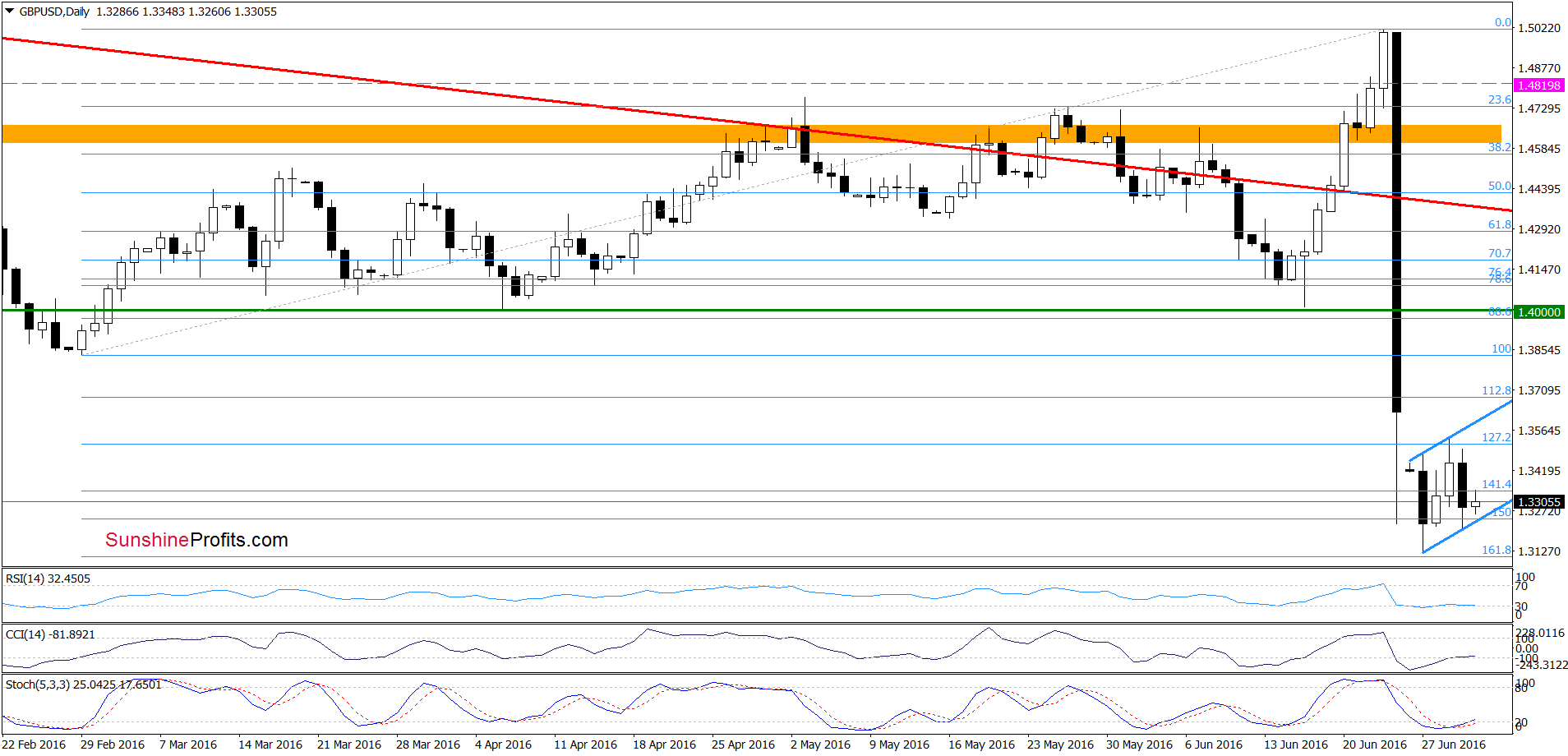This screenshot has height=756, width=1568.
Task: Select the 141.4 Fibonacci extension label
Action: click(x=1497, y=484)
